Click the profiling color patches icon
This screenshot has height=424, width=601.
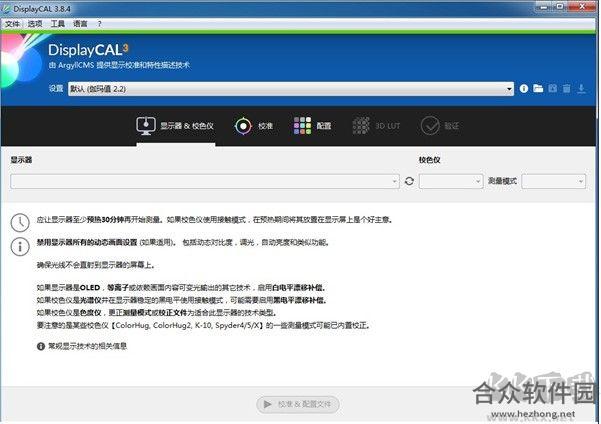pos(302,126)
